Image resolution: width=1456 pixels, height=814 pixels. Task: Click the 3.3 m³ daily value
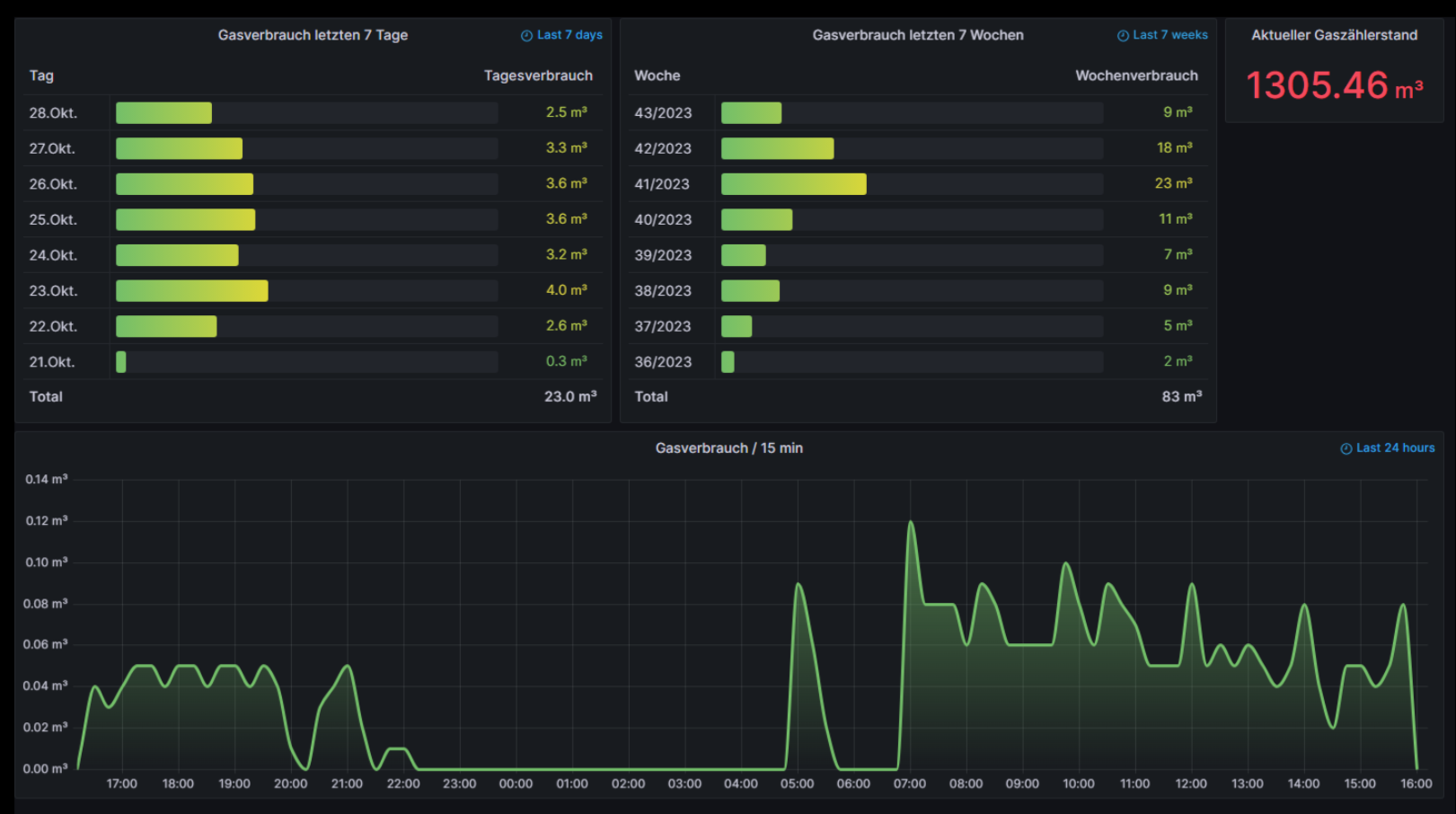tap(567, 147)
